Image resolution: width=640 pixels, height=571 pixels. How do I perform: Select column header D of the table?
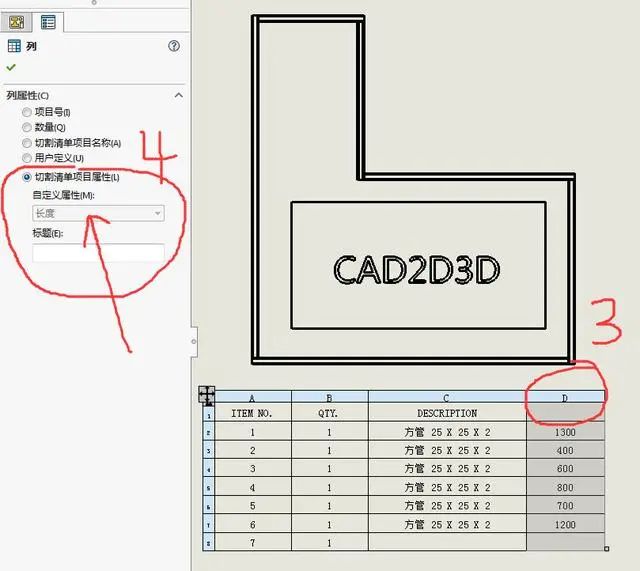[x=565, y=398]
